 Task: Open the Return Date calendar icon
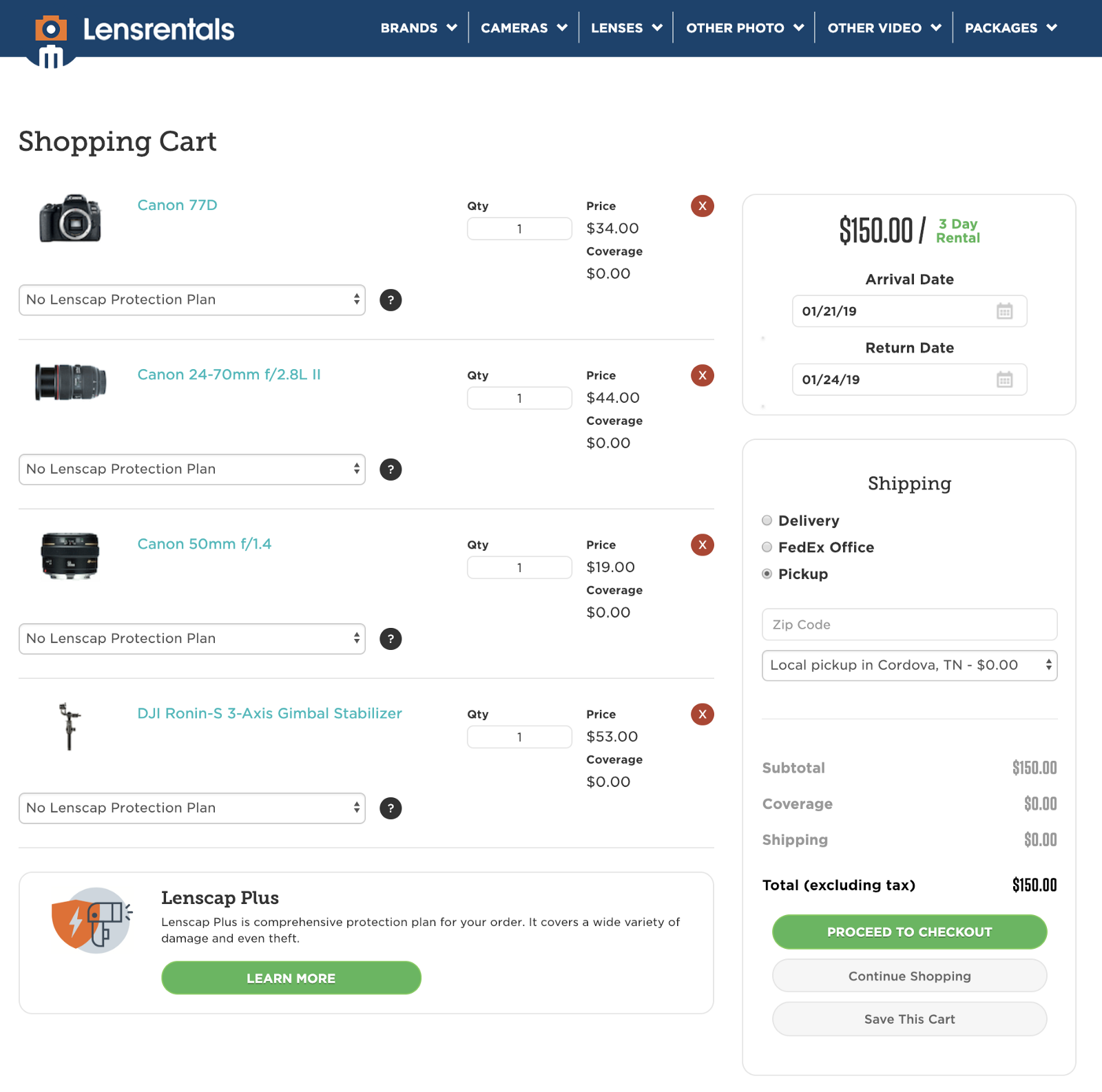[x=1005, y=379]
